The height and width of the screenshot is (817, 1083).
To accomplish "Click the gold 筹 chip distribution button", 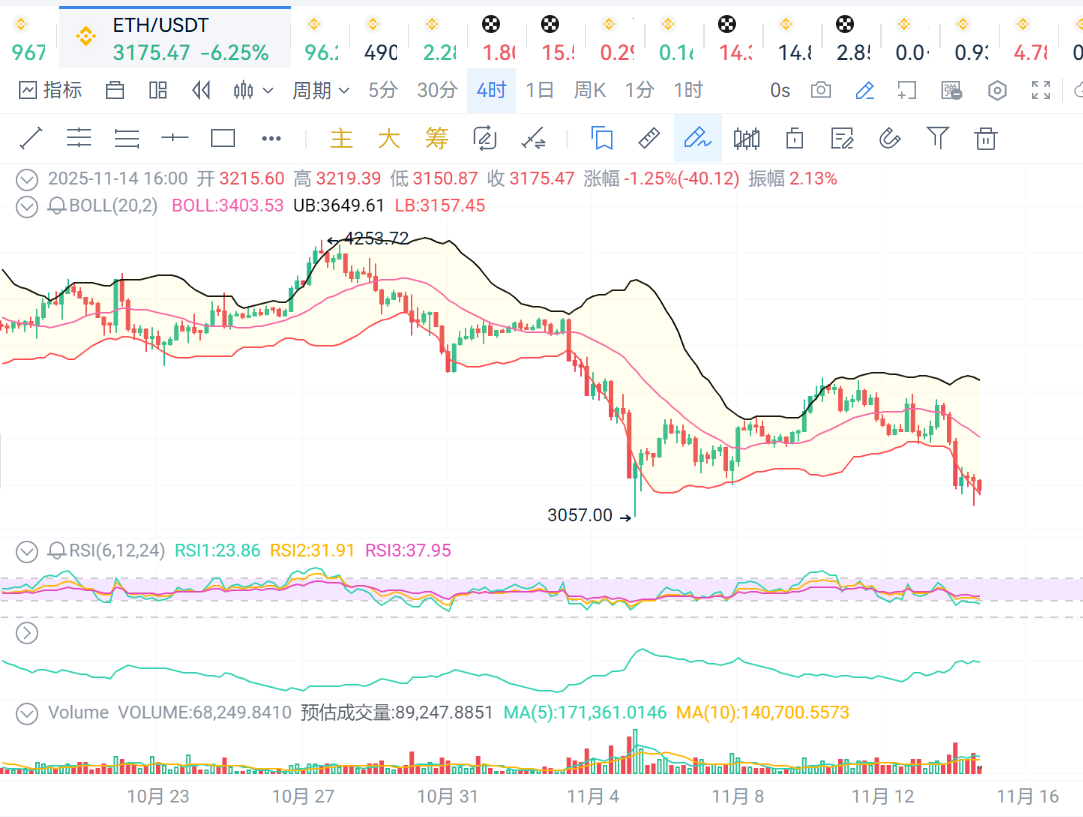I will (x=436, y=138).
